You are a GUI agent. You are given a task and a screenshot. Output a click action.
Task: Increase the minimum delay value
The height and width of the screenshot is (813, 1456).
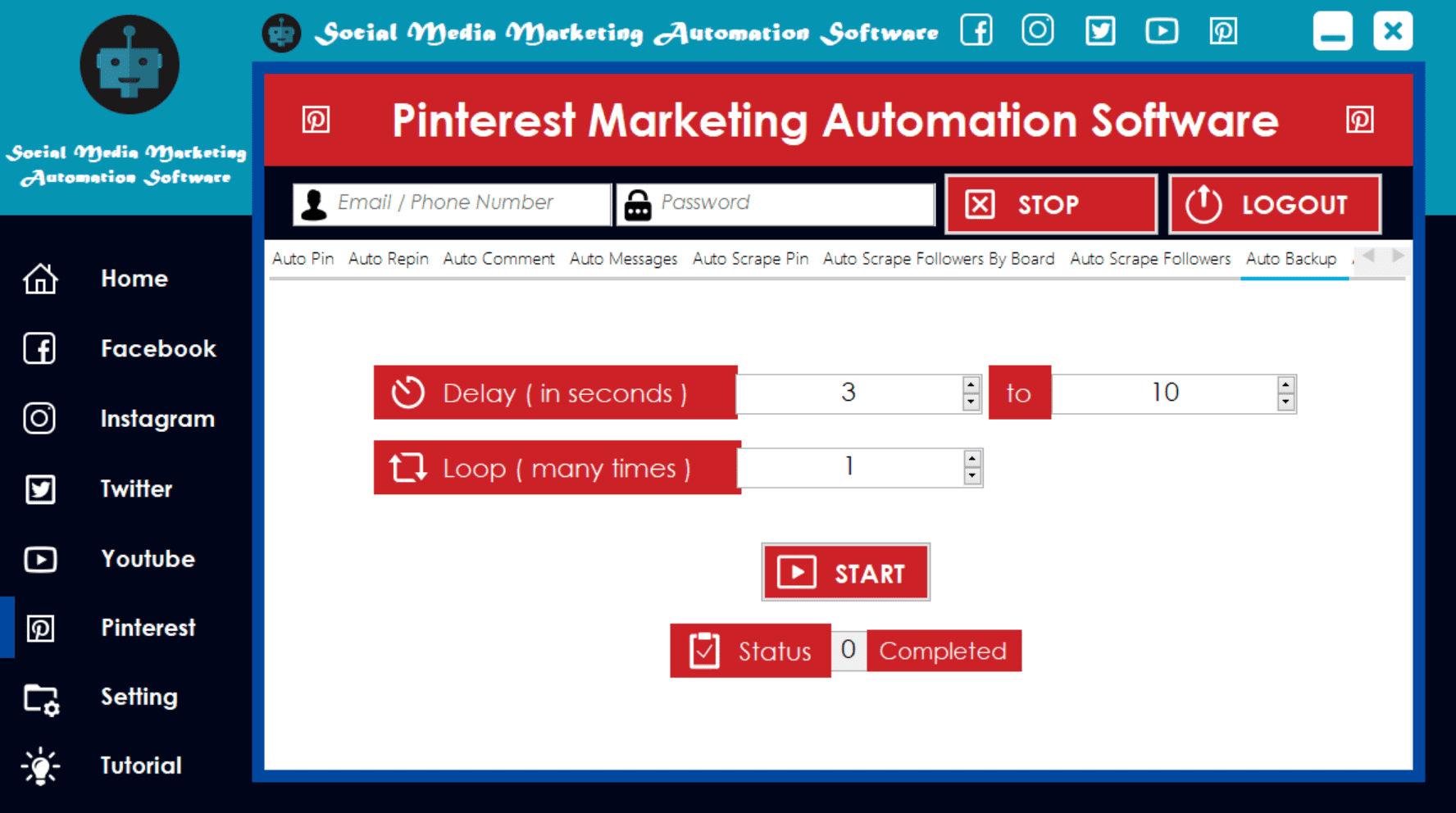coord(971,384)
